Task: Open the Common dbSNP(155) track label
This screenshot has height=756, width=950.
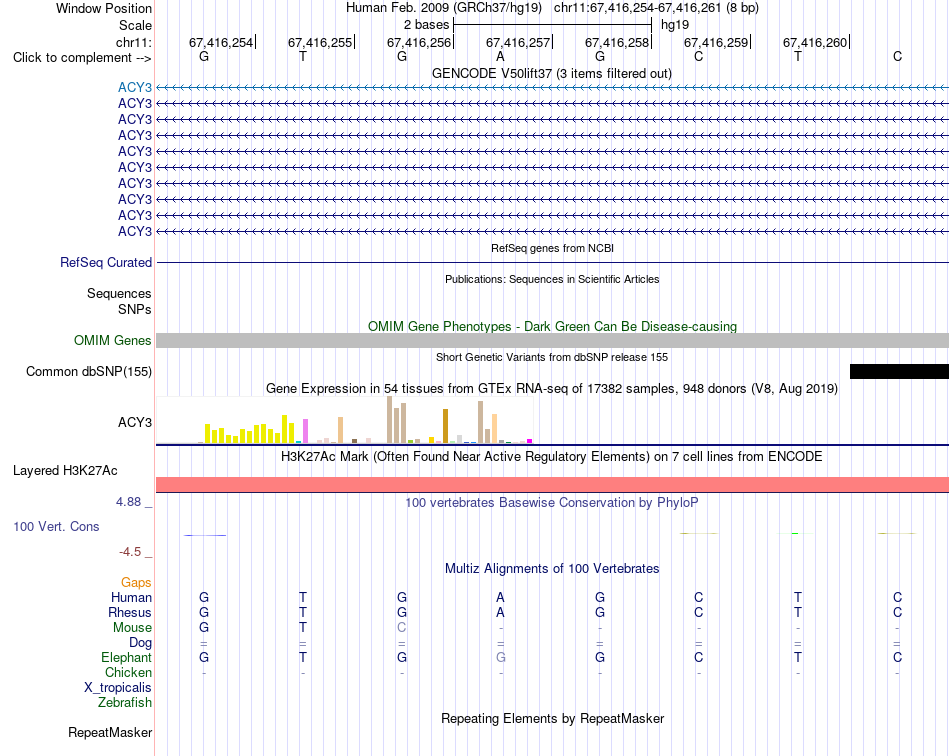Action: (x=89, y=371)
